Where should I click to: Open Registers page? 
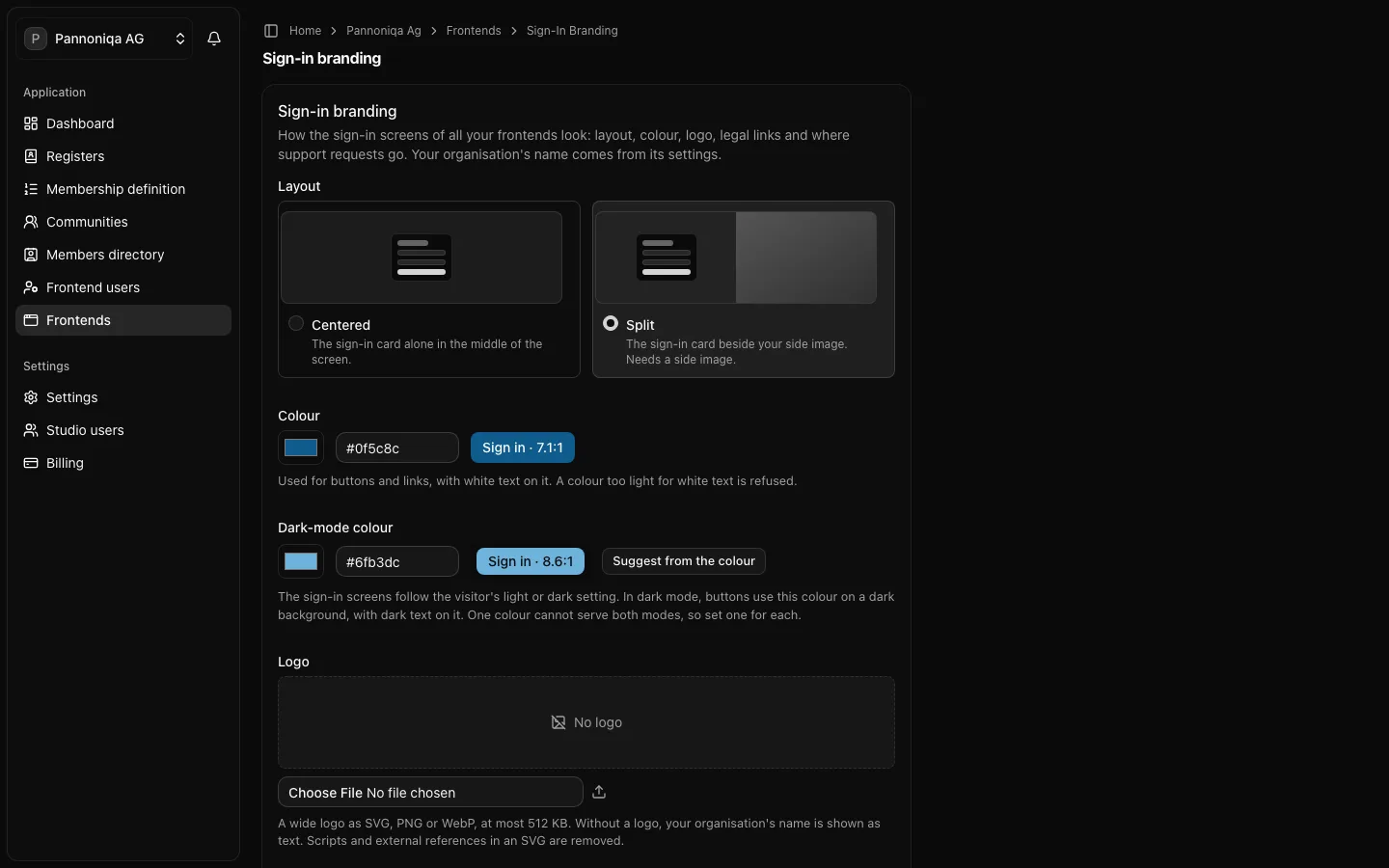tap(123, 156)
